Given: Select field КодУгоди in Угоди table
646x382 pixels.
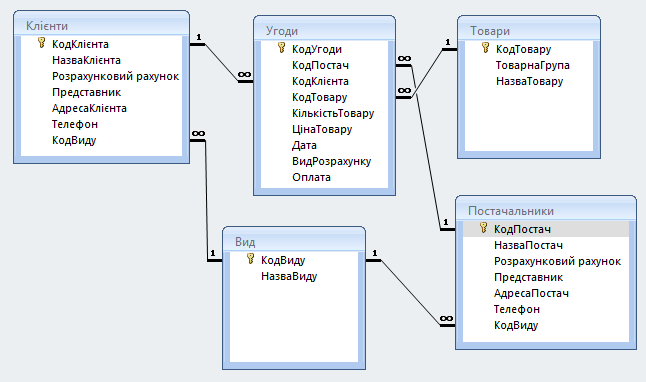Looking at the screenshot, I should click(317, 49).
